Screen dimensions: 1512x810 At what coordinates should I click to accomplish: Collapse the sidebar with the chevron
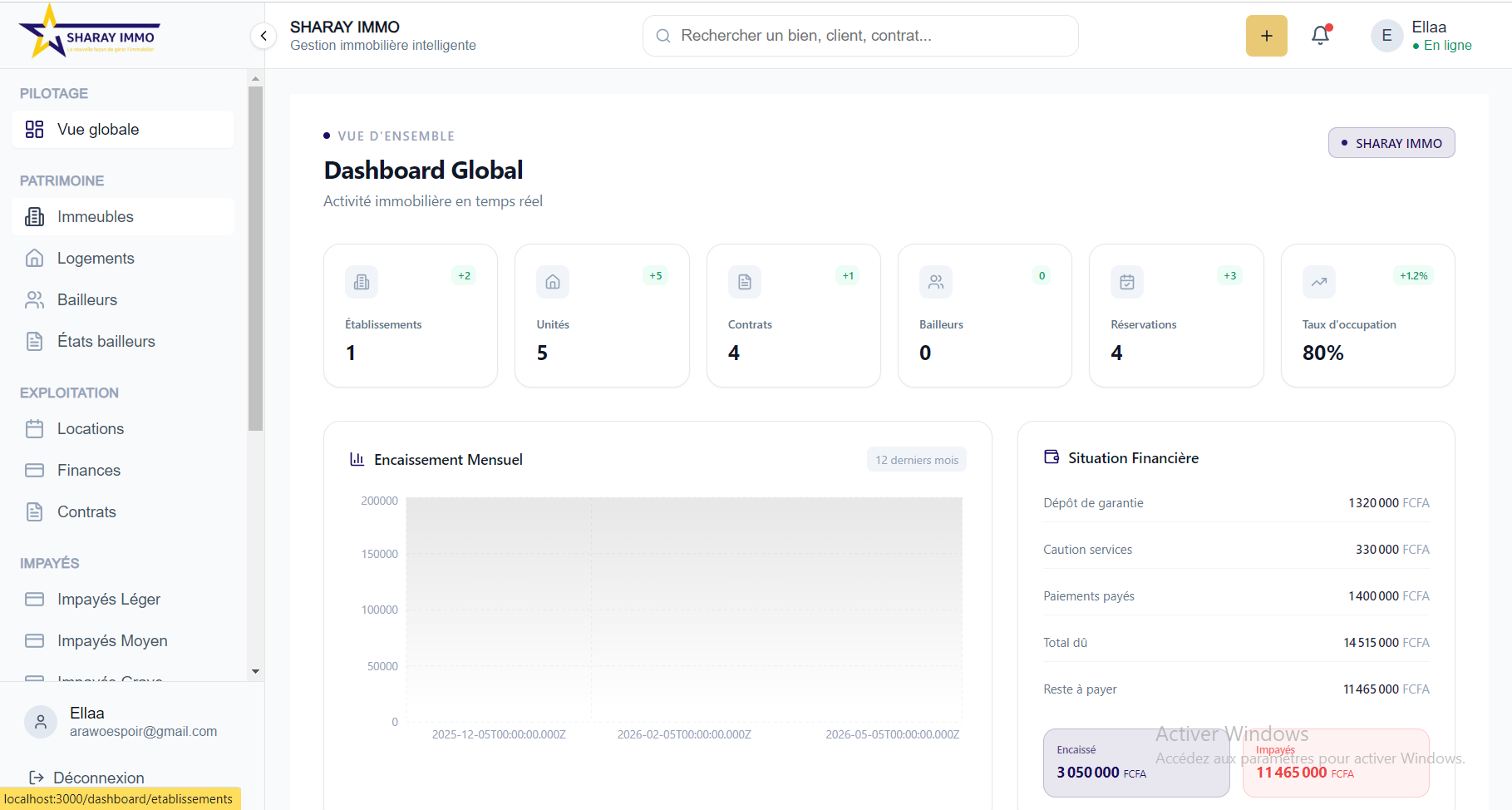pyautogui.click(x=263, y=36)
